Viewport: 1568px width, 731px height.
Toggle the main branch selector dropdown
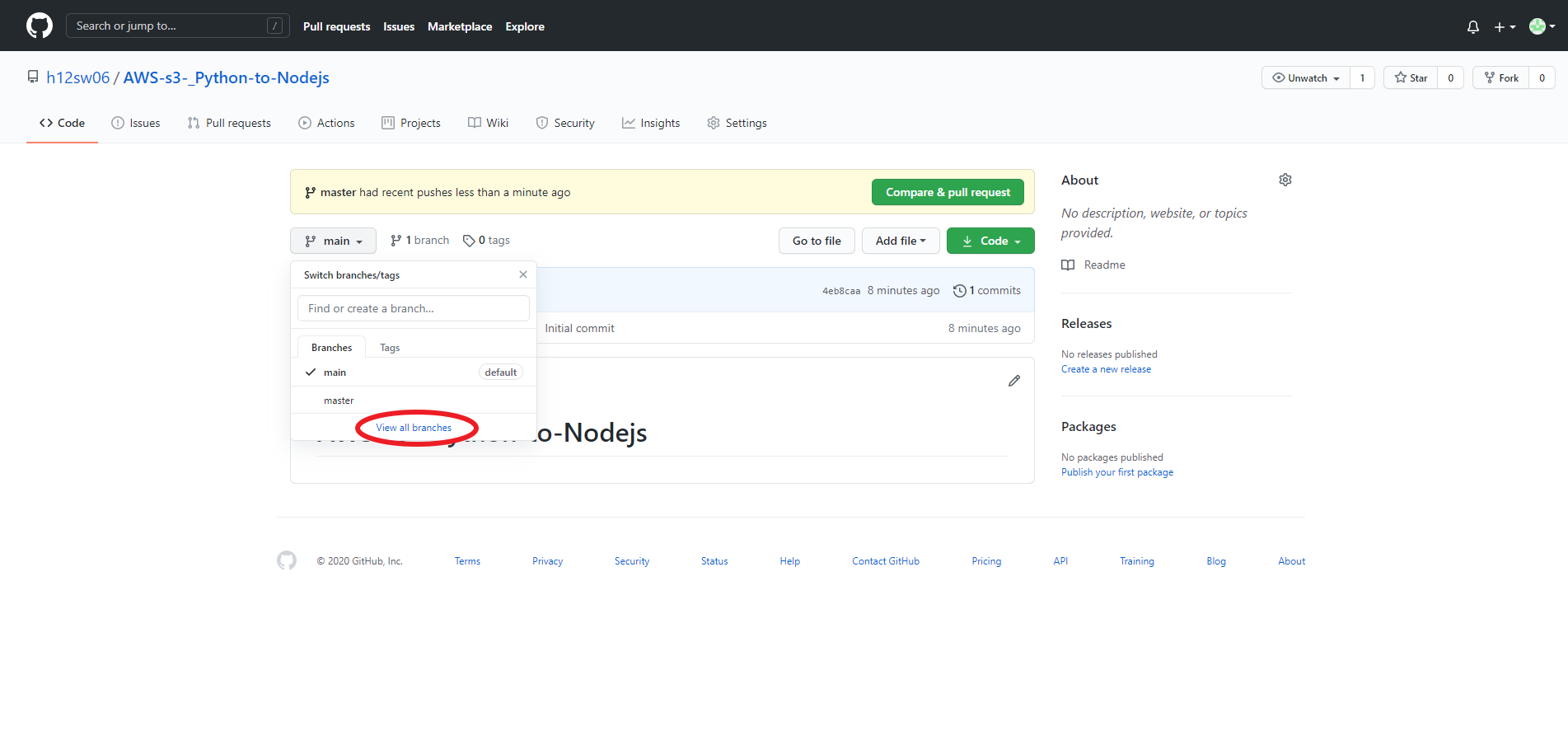333,241
